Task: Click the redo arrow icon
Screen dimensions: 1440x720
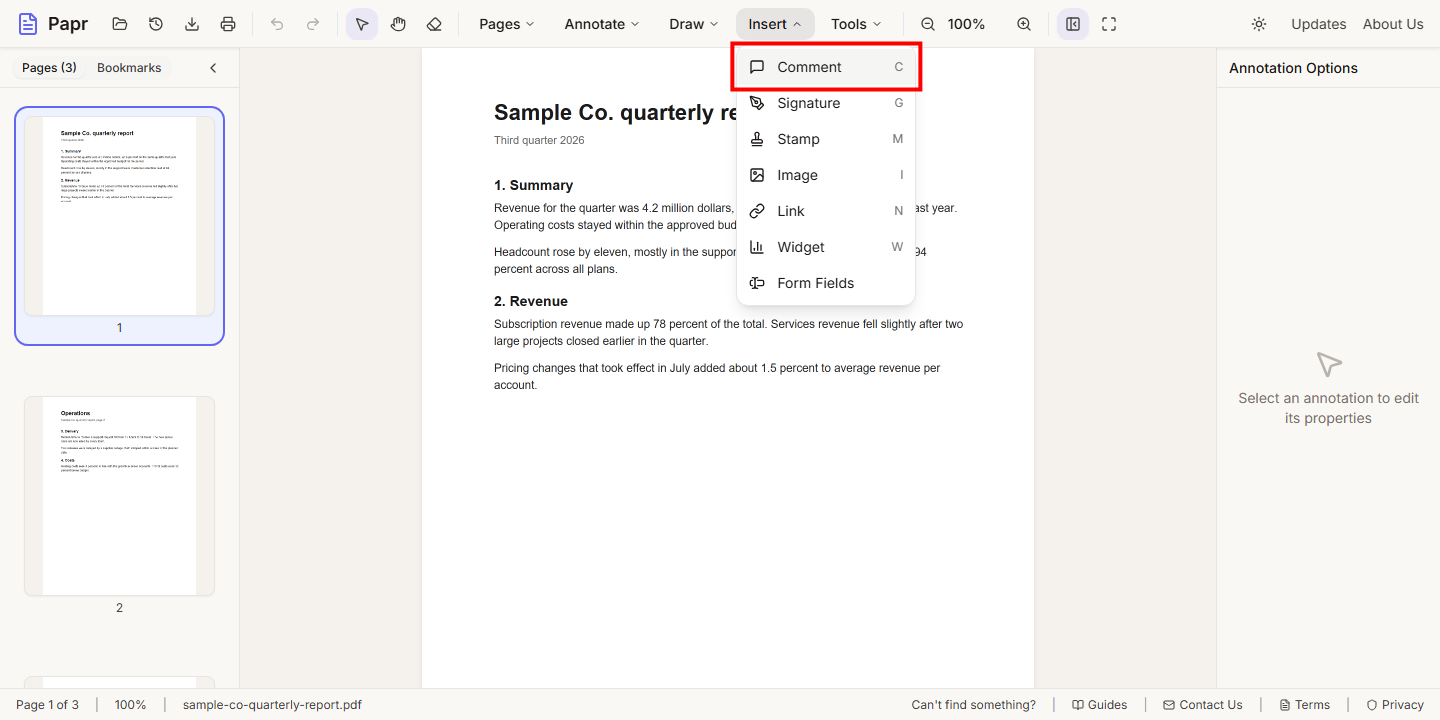Action: (x=313, y=24)
